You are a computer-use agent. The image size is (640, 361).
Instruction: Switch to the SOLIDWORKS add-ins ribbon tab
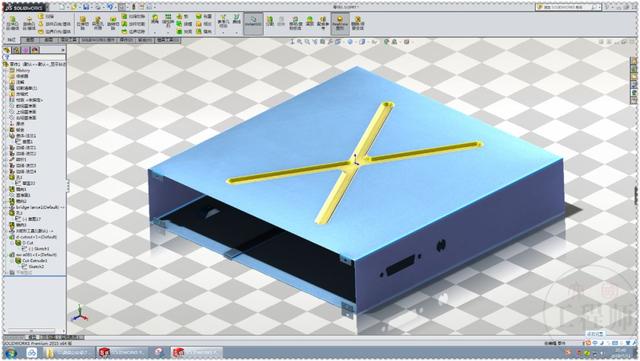pyautogui.click(x=98, y=40)
